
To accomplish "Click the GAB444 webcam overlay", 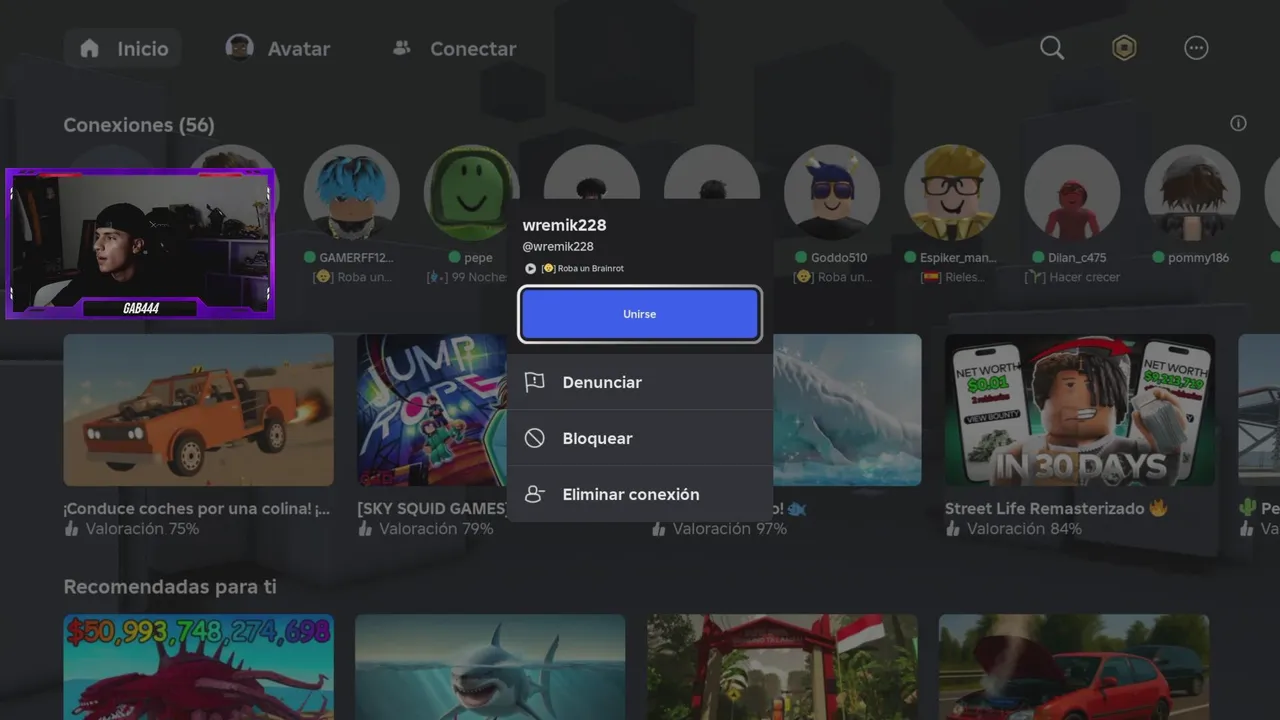I will pos(140,243).
